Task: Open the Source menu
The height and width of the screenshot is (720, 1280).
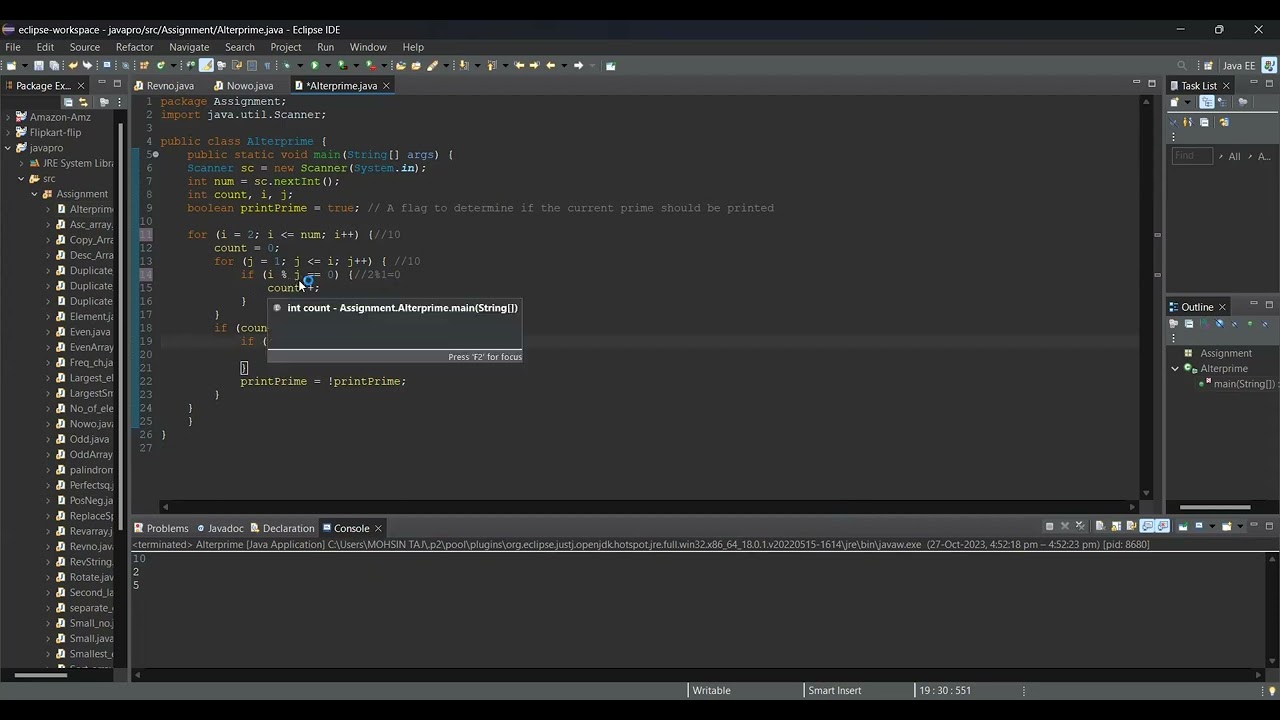Action: click(x=85, y=47)
